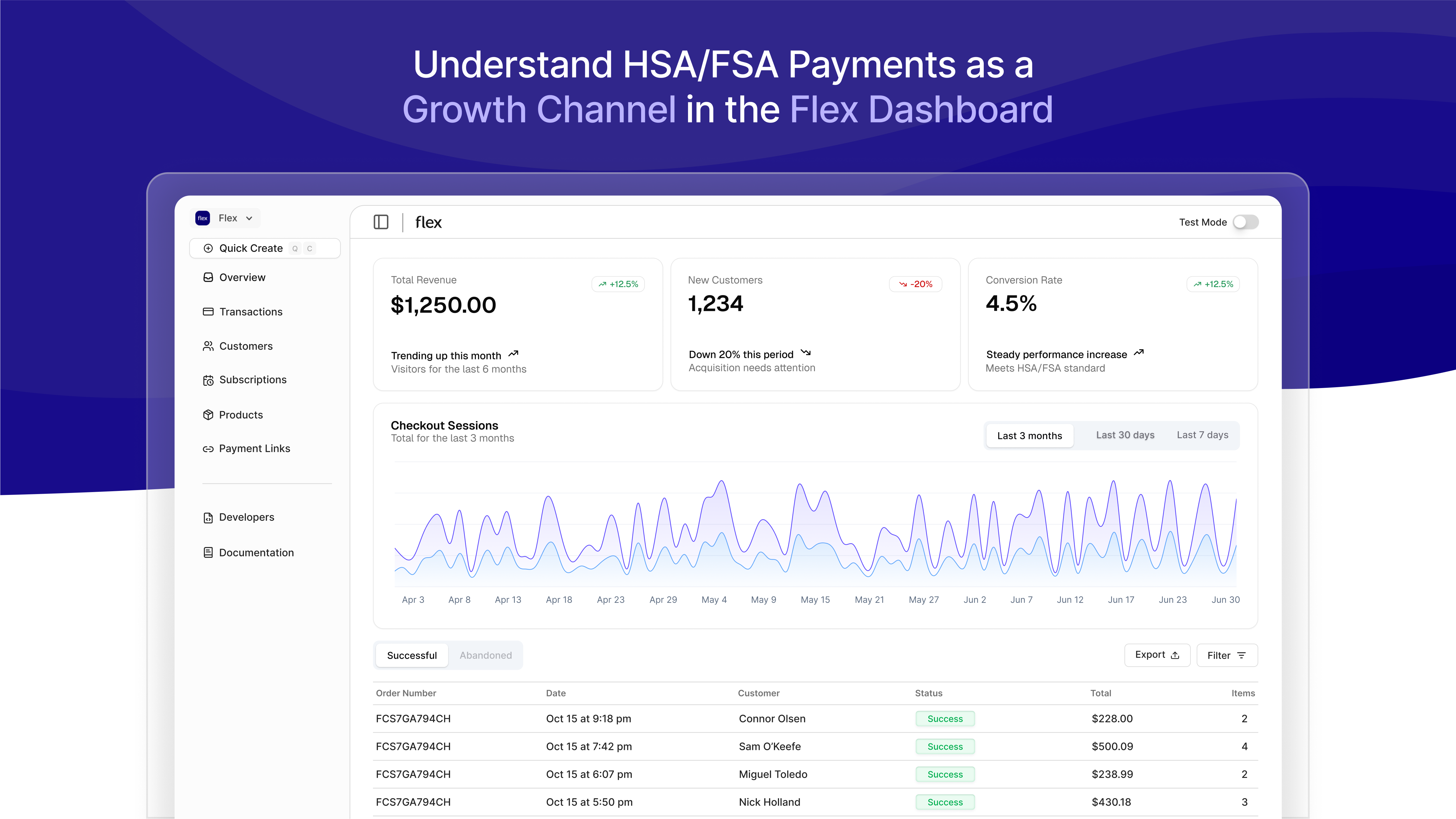Export the orders table
Viewport: 1456px width, 819px height.
pos(1157,655)
